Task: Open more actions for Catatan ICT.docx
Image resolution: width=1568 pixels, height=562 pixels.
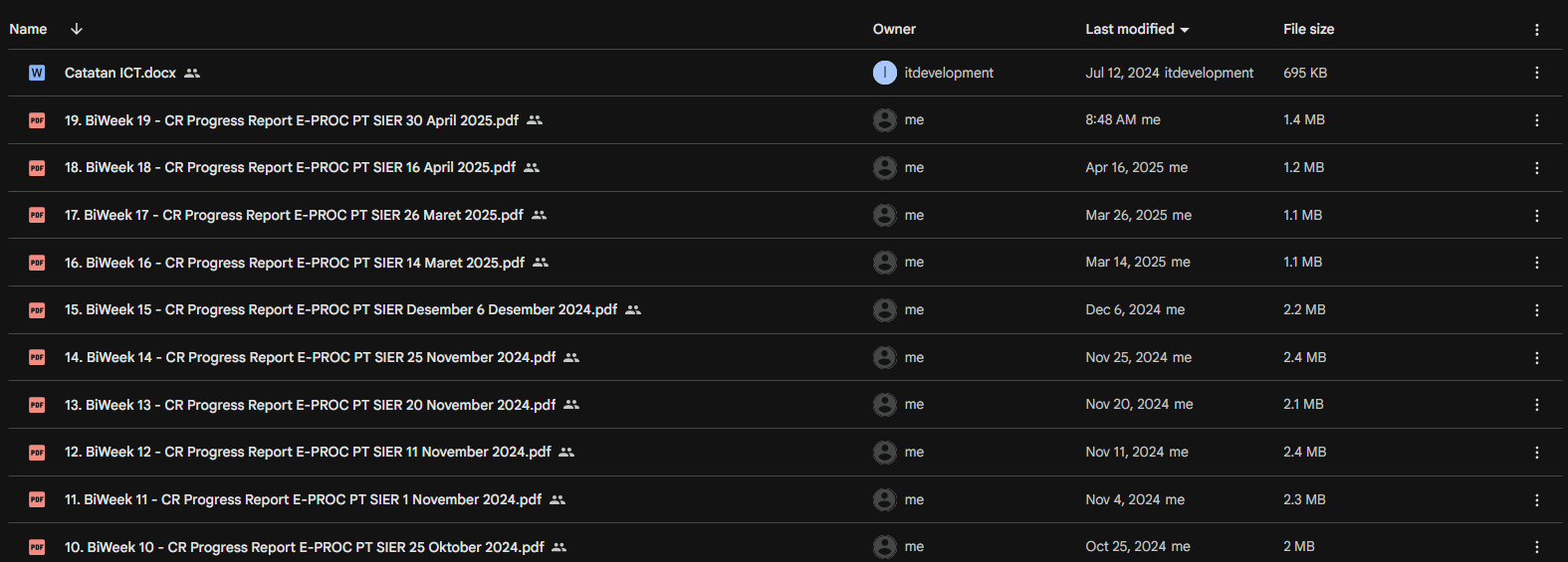Action: pos(1536,73)
